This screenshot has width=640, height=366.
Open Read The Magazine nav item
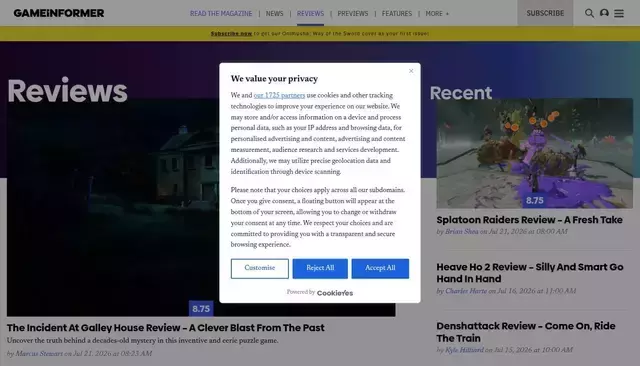(221, 13)
